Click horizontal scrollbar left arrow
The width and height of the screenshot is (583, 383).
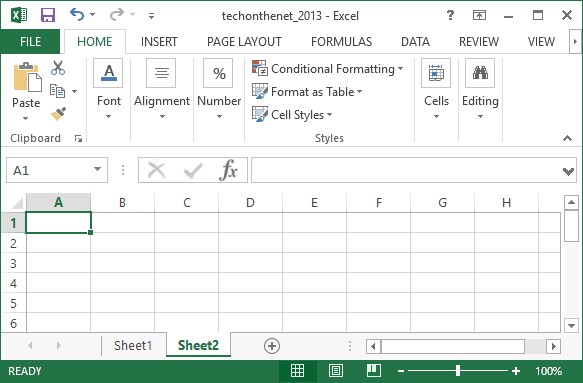point(373,347)
